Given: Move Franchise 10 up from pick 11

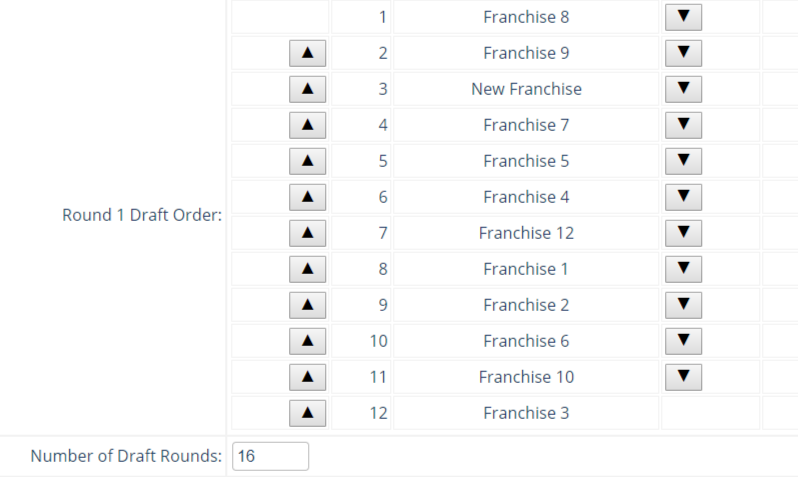Looking at the screenshot, I should pyautogui.click(x=307, y=377).
